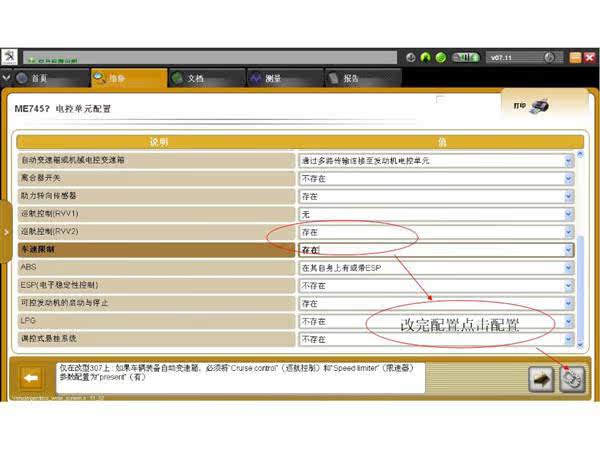The width and height of the screenshot is (600, 450).
Task: Click the grey round status icon beside the green icons
Action: tap(411, 57)
